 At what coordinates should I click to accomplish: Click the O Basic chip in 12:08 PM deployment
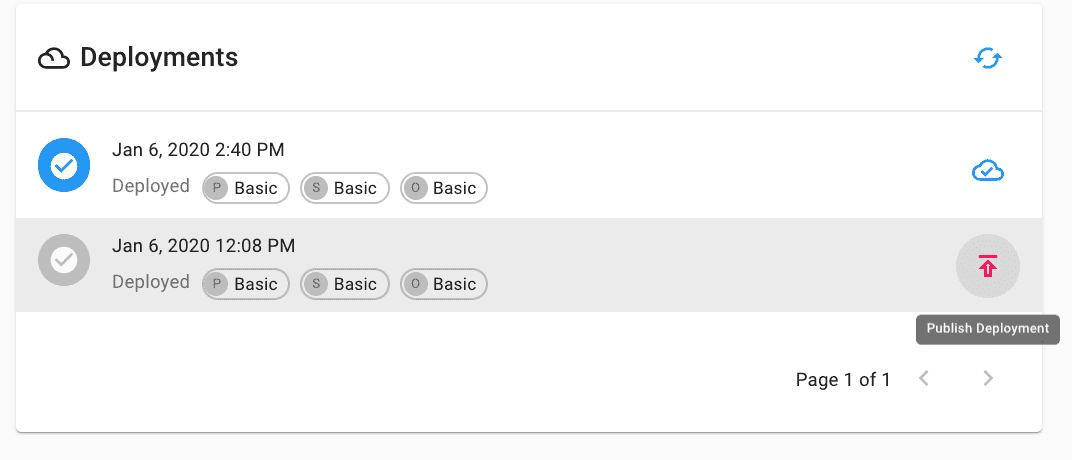444,284
